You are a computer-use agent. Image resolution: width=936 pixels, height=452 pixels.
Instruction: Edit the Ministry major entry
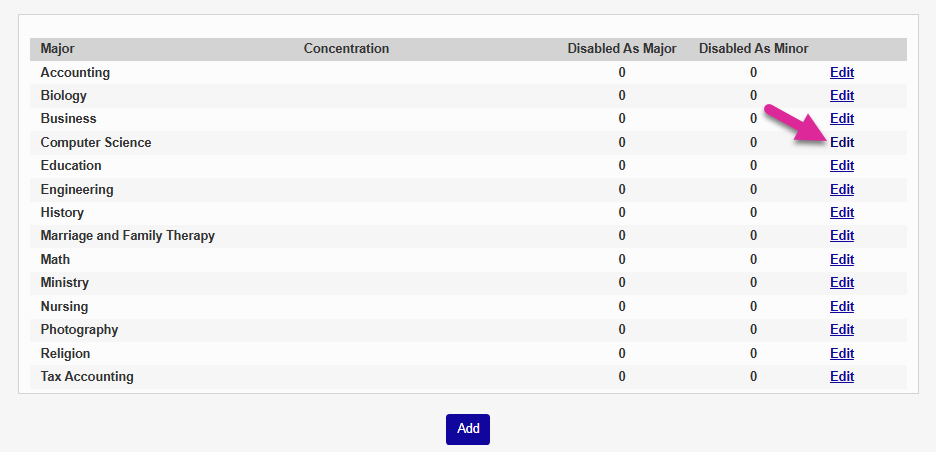(x=842, y=283)
